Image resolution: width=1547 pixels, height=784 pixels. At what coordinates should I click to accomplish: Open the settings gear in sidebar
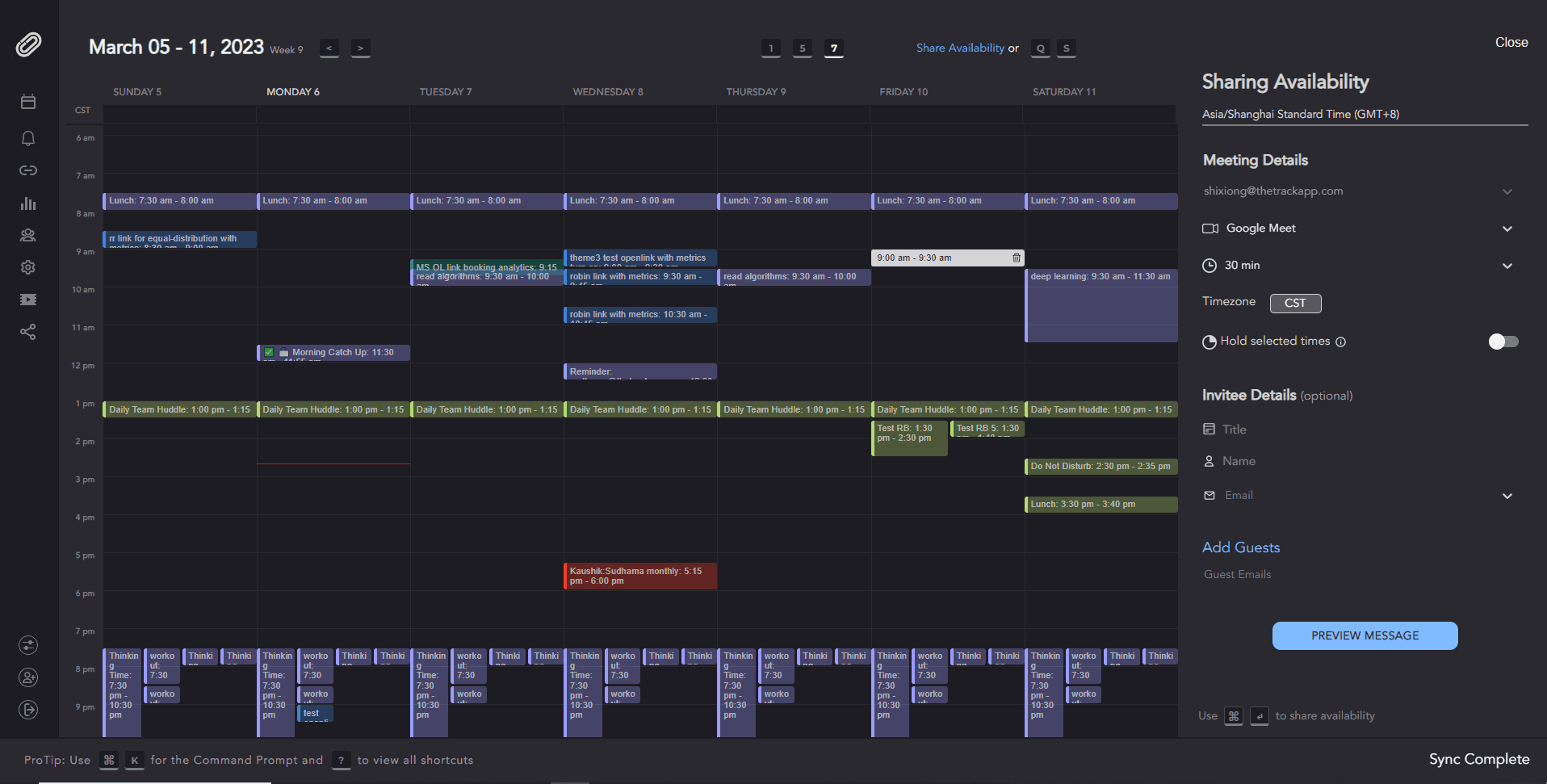(x=28, y=267)
